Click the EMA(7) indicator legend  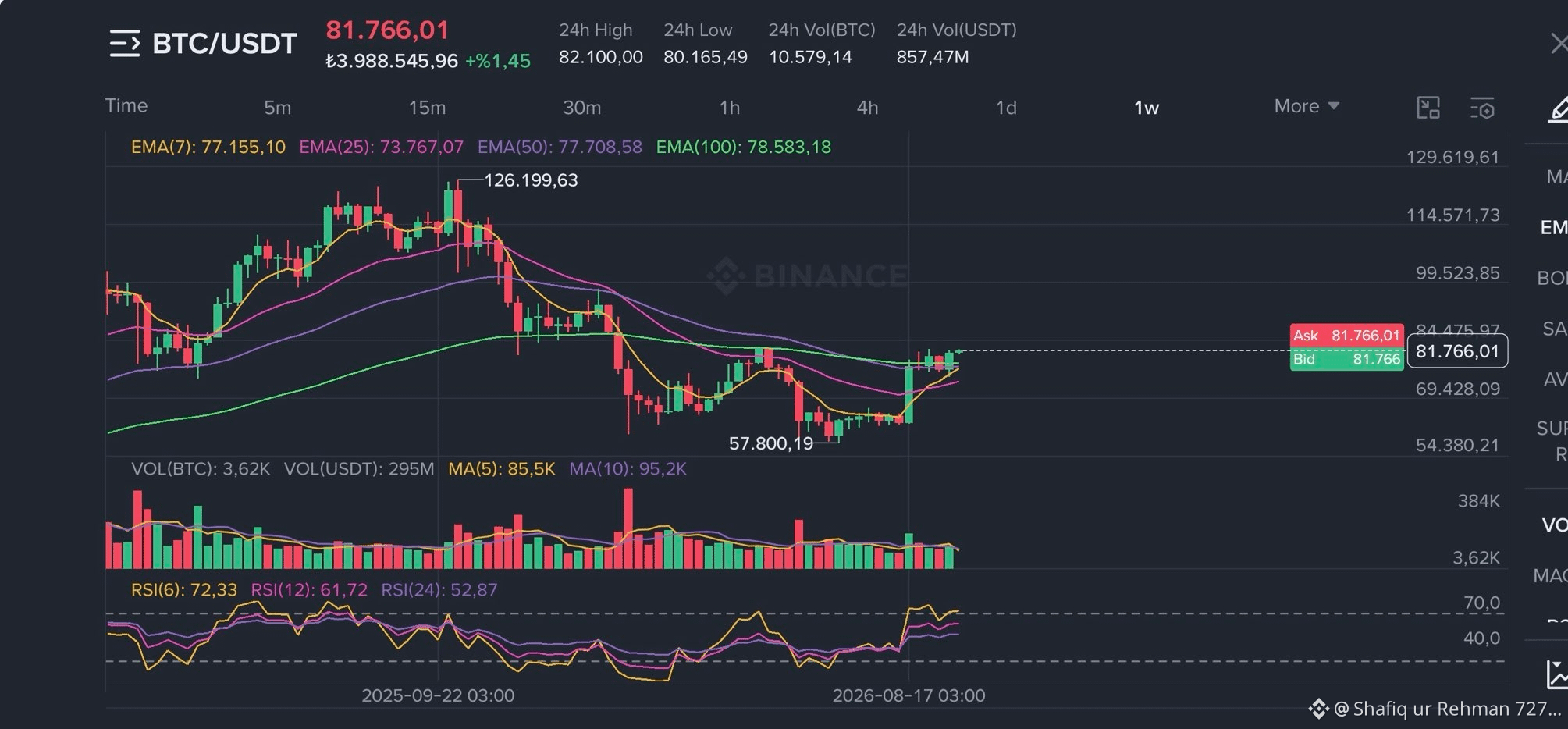pyautogui.click(x=208, y=147)
